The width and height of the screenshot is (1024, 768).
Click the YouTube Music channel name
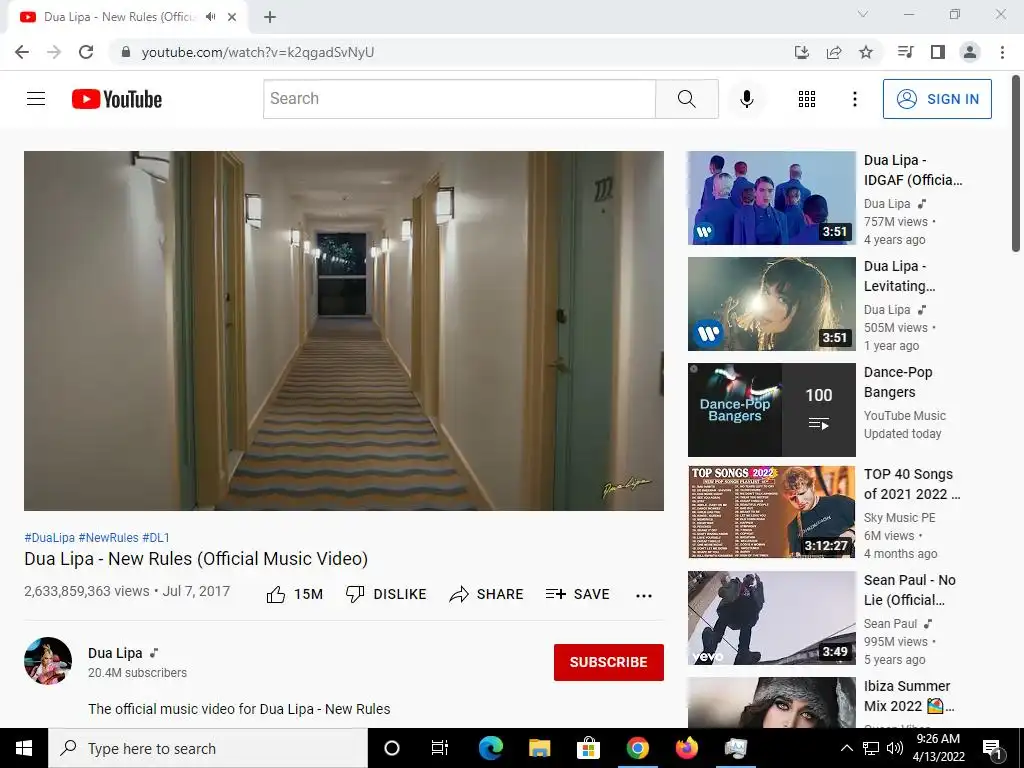904,416
